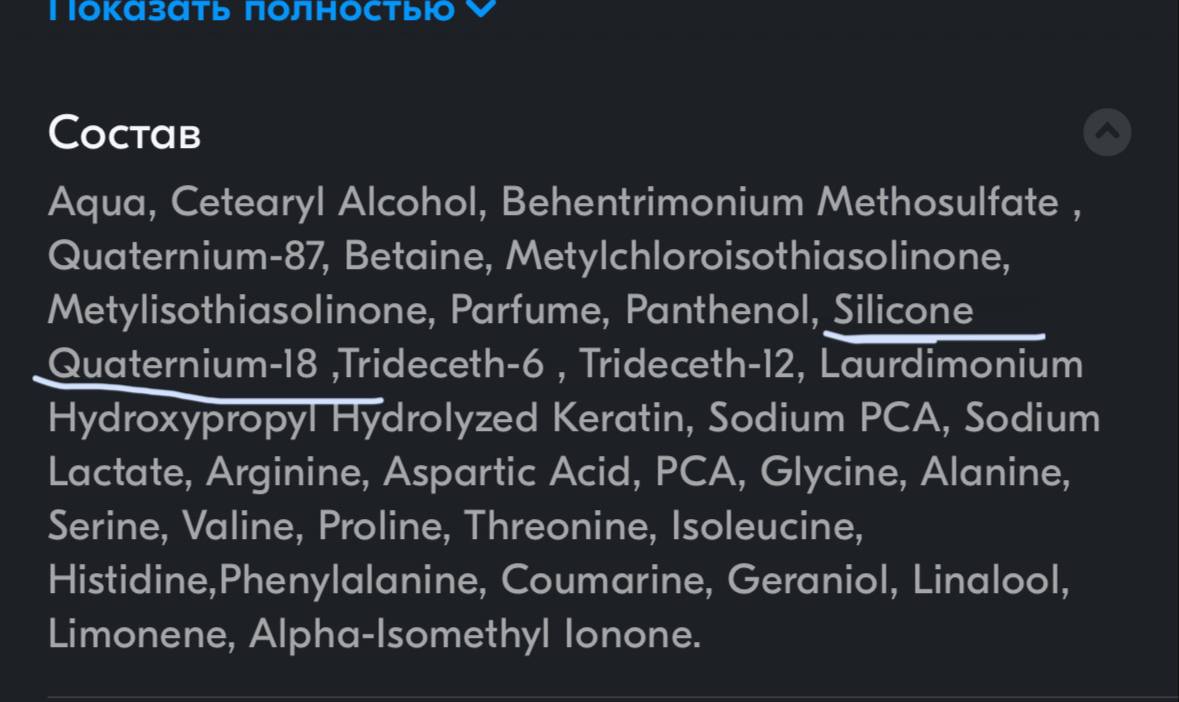The width and height of the screenshot is (1179, 702).
Task: Click the Behentrimonium Methosulfate ingredient
Action: pos(780,202)
